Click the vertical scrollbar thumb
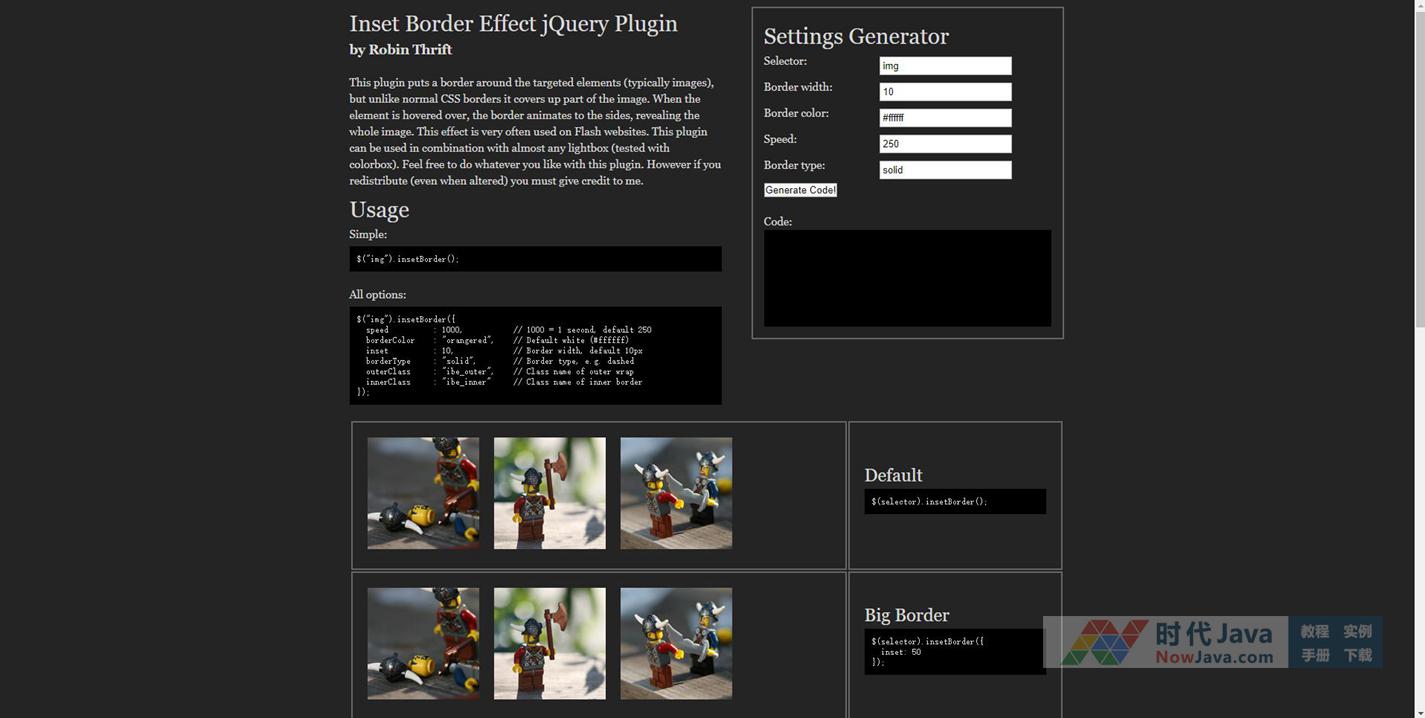 [1419, 170]
